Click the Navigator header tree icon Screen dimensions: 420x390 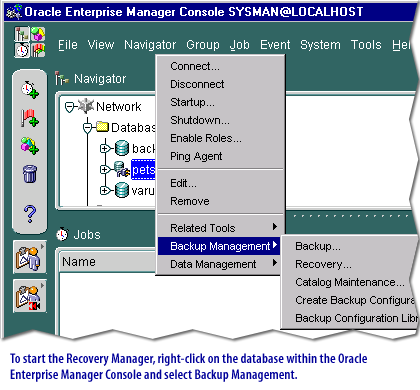pyautogui.click(x=62, y=78)
